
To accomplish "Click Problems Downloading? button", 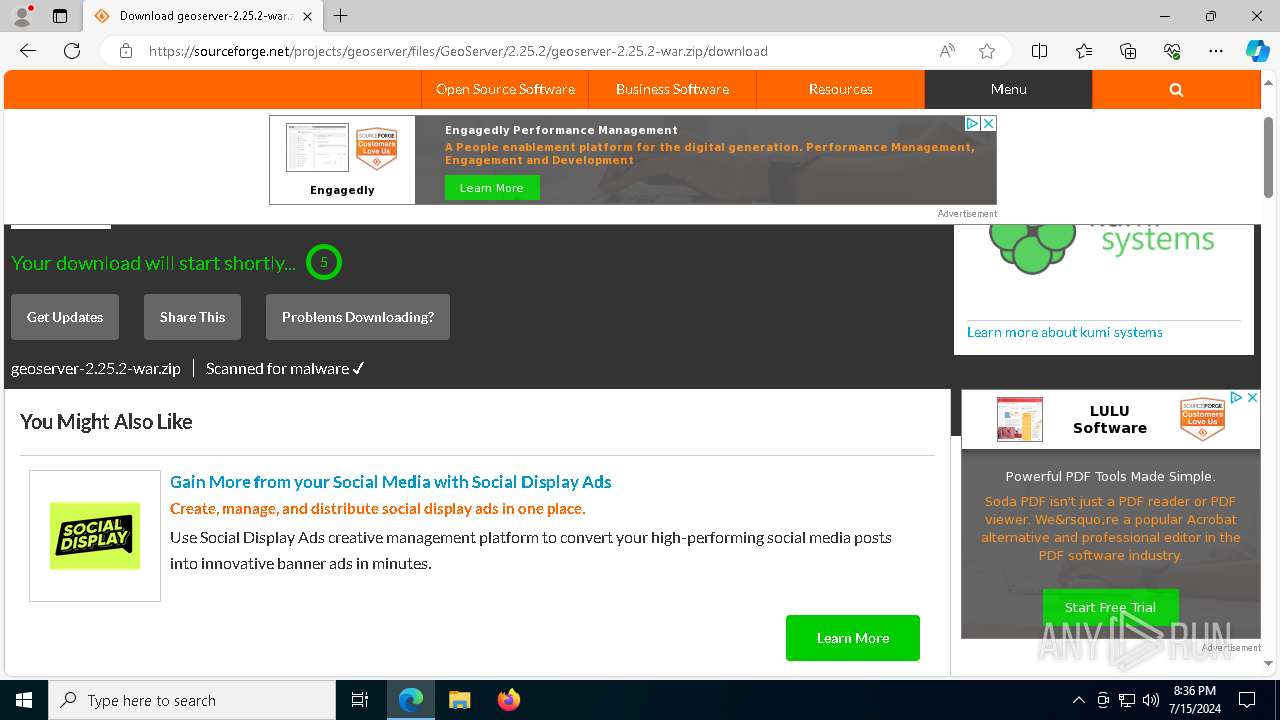I will point(358,317).
